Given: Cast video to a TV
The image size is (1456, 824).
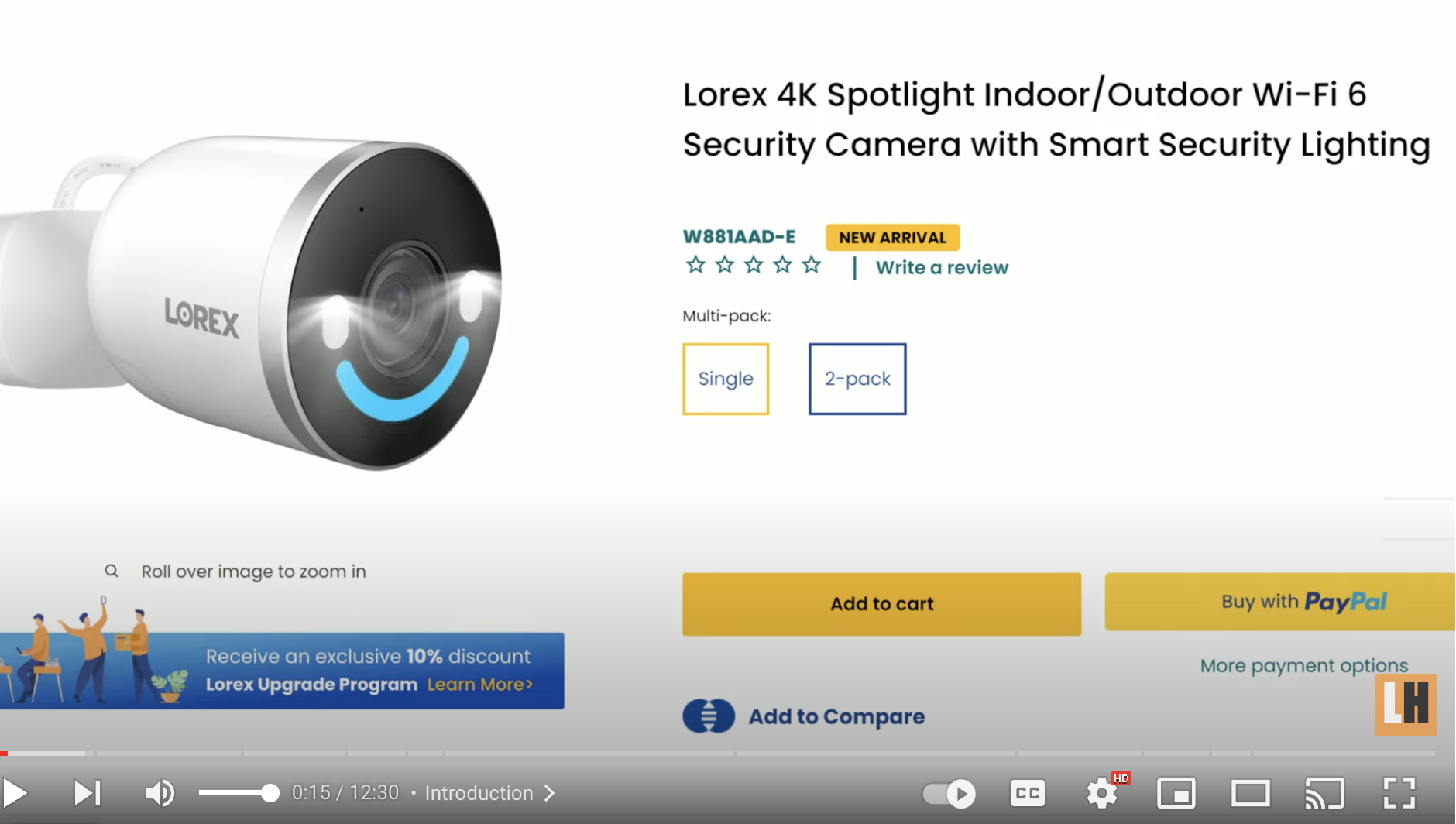Looking at the screenshot, I should (1324, 793).
